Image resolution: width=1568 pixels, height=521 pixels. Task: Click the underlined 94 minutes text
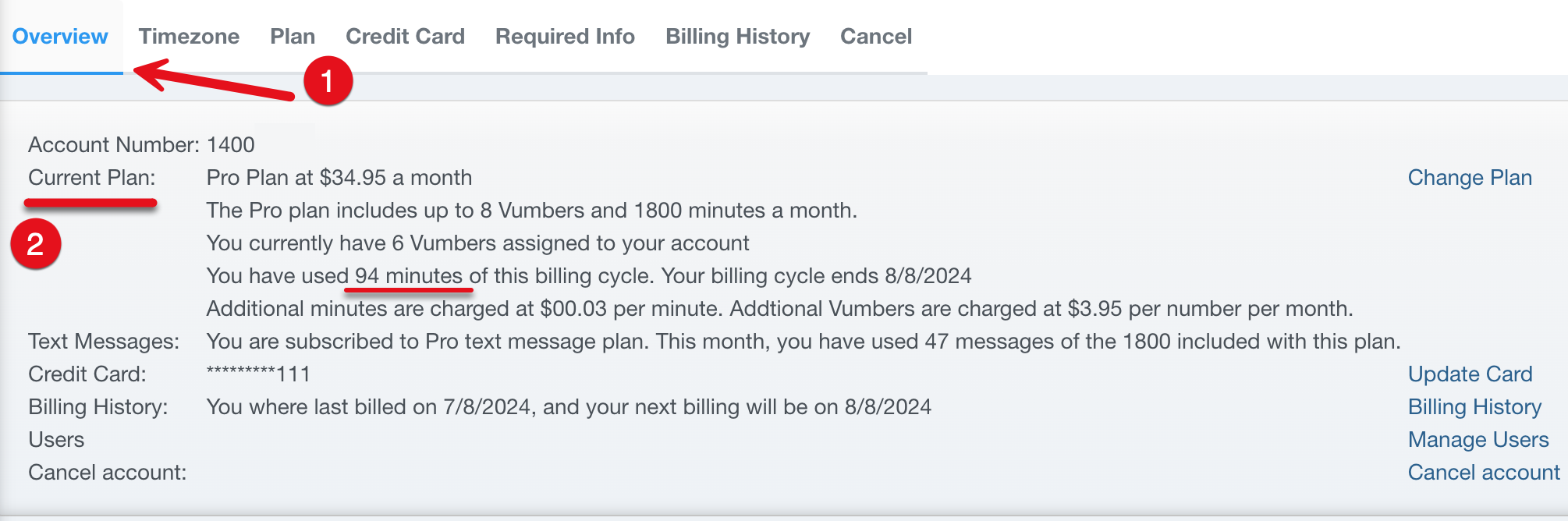tap(409, 276)
